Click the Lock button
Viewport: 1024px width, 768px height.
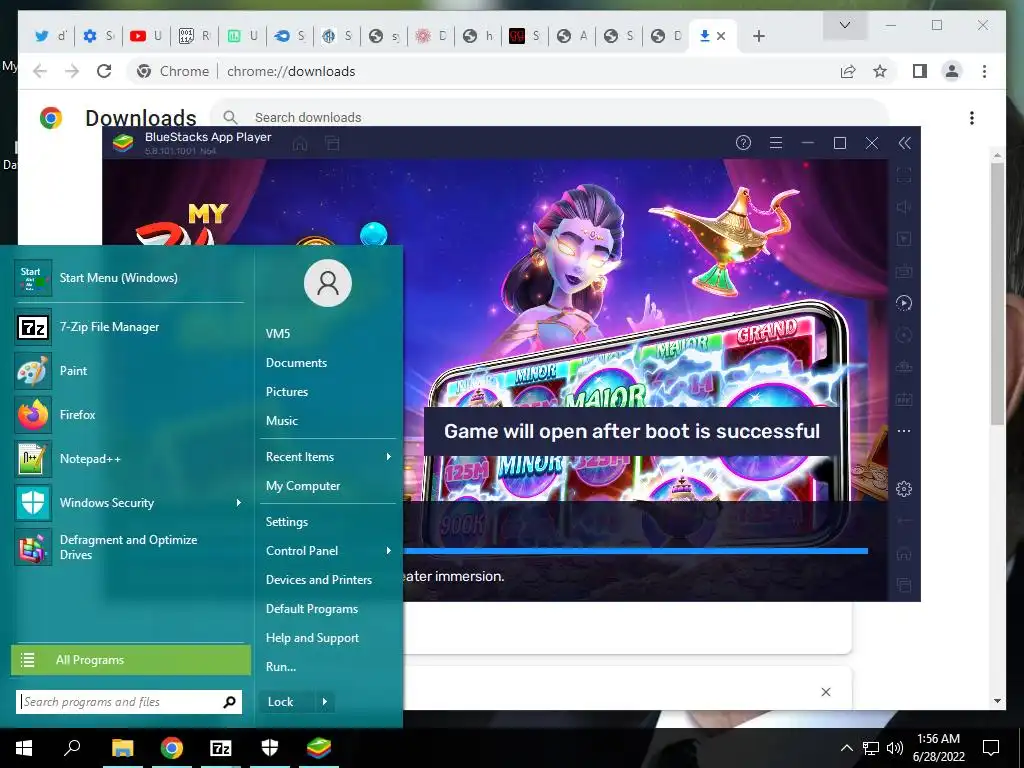287,702
